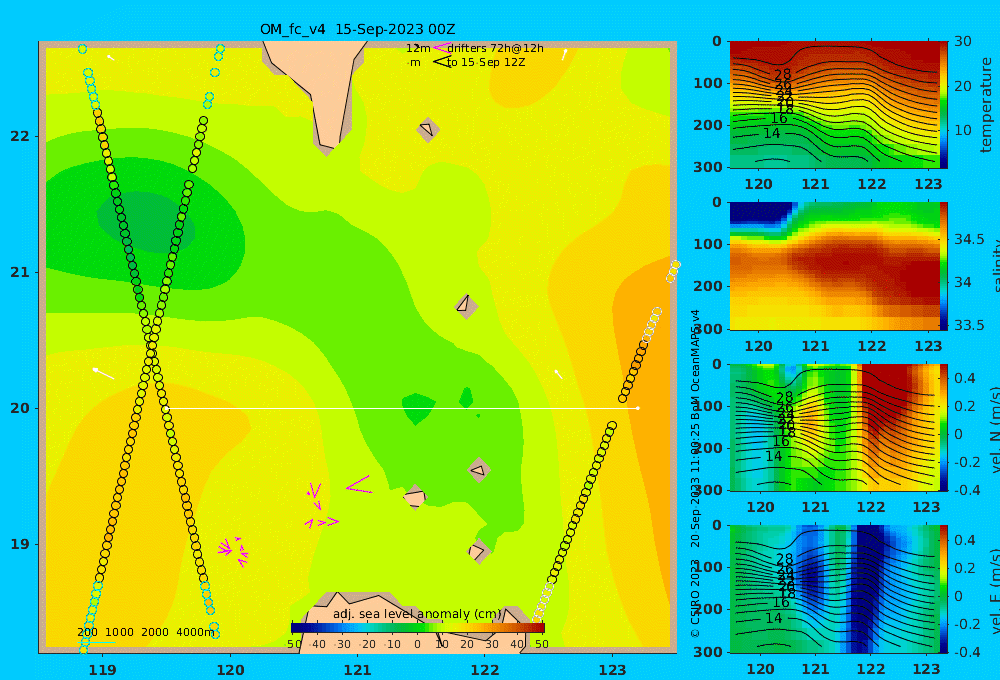
Task: Click the salinity colorbar
Action: click(944, 266)
